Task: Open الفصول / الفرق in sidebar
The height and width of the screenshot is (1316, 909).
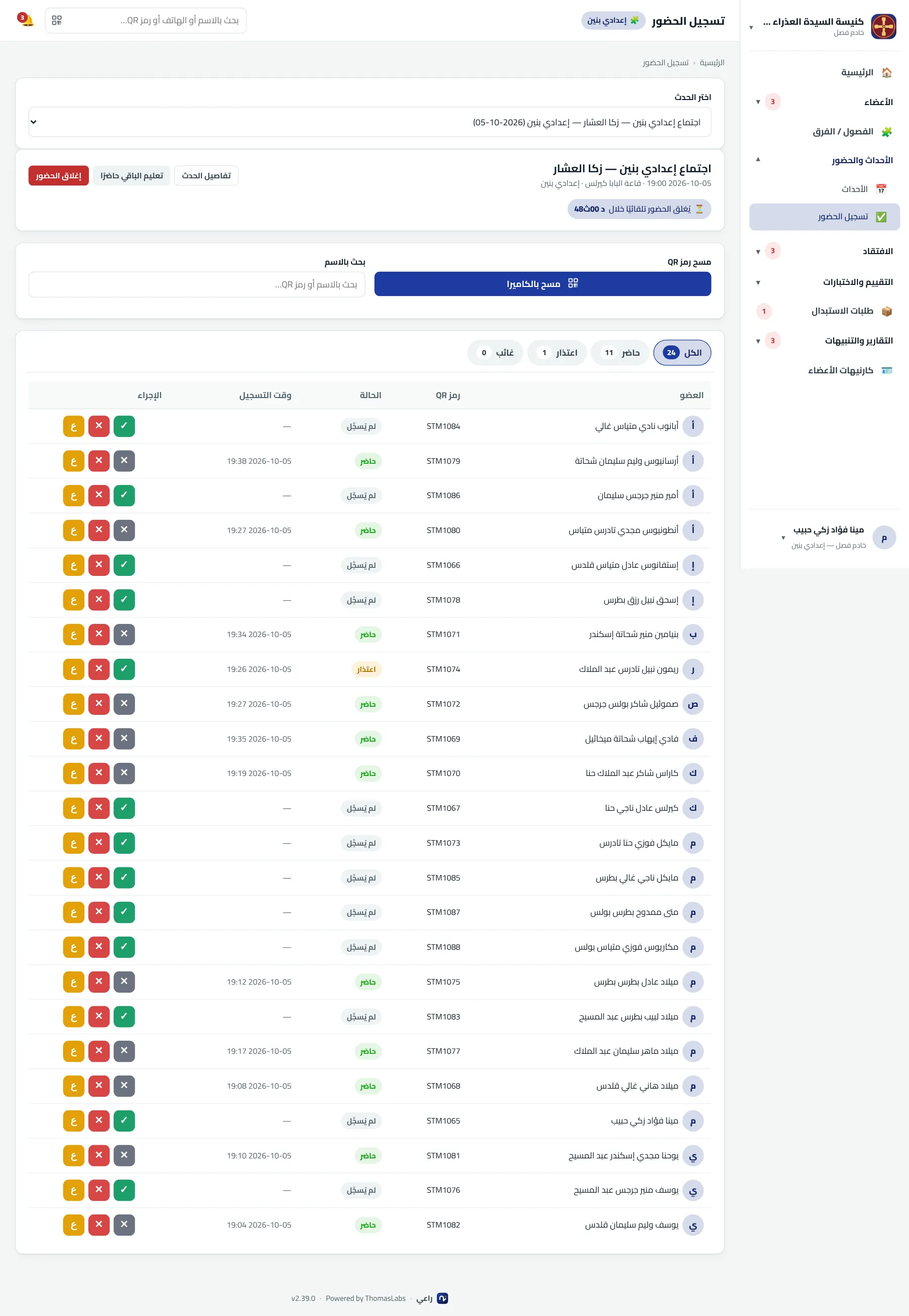Action: point(824,131)
